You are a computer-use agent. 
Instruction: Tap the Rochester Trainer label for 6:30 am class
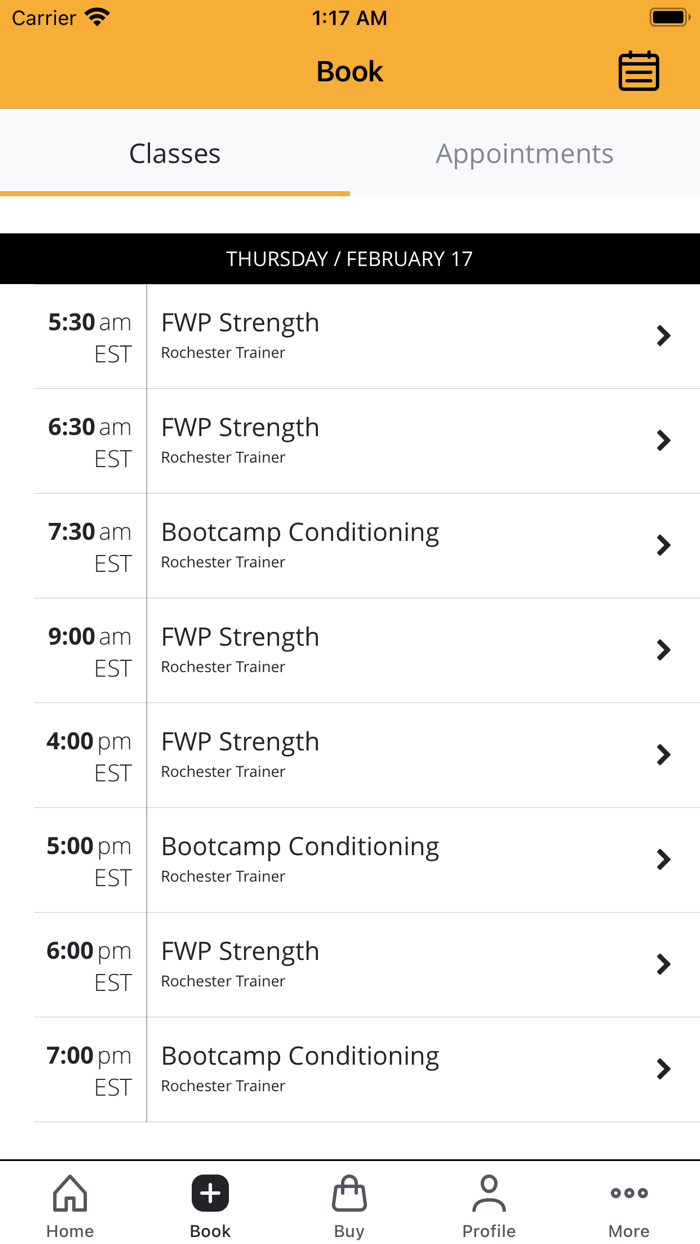[223, 457]
